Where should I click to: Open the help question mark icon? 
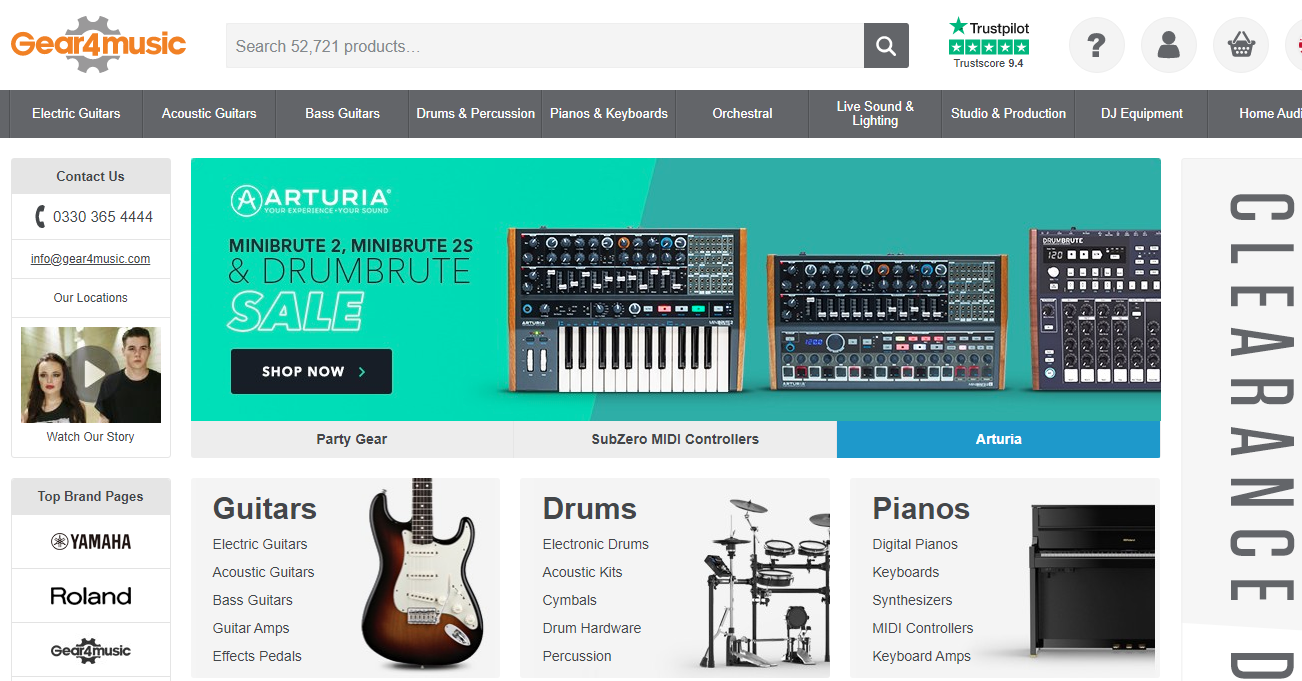tap(1097, 45)
